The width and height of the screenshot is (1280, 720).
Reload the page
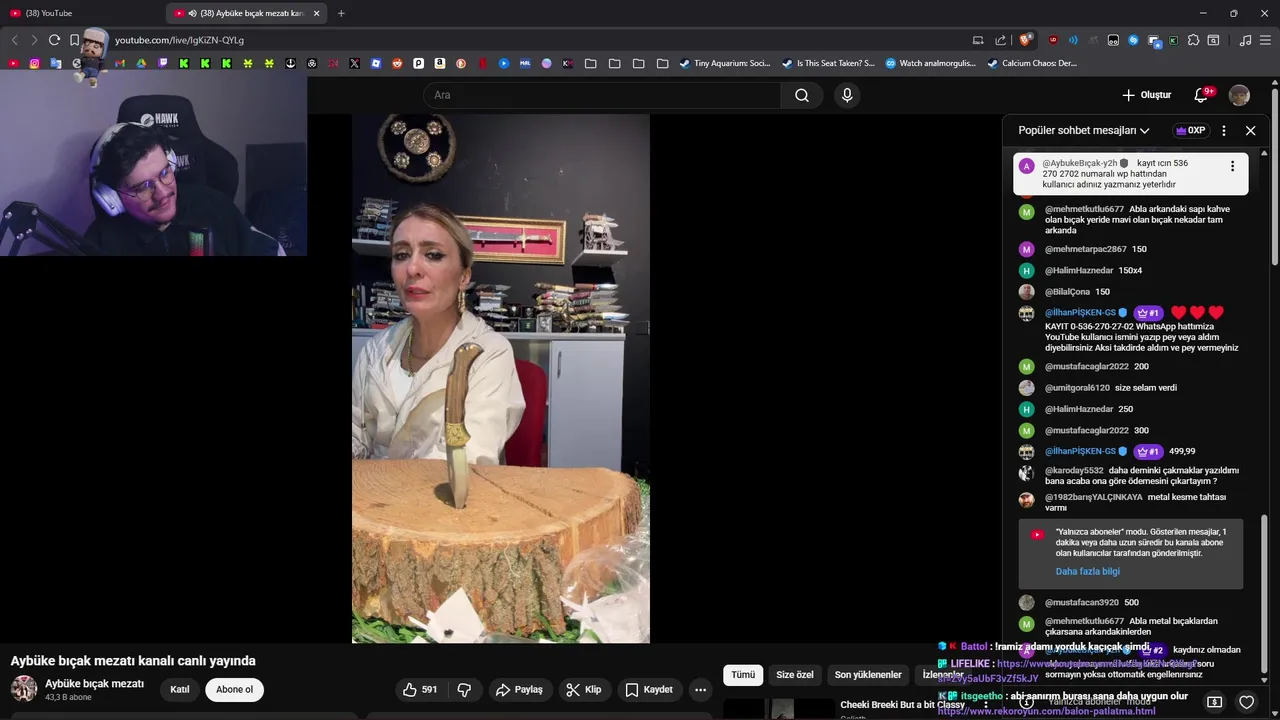(x=54, y=40)
